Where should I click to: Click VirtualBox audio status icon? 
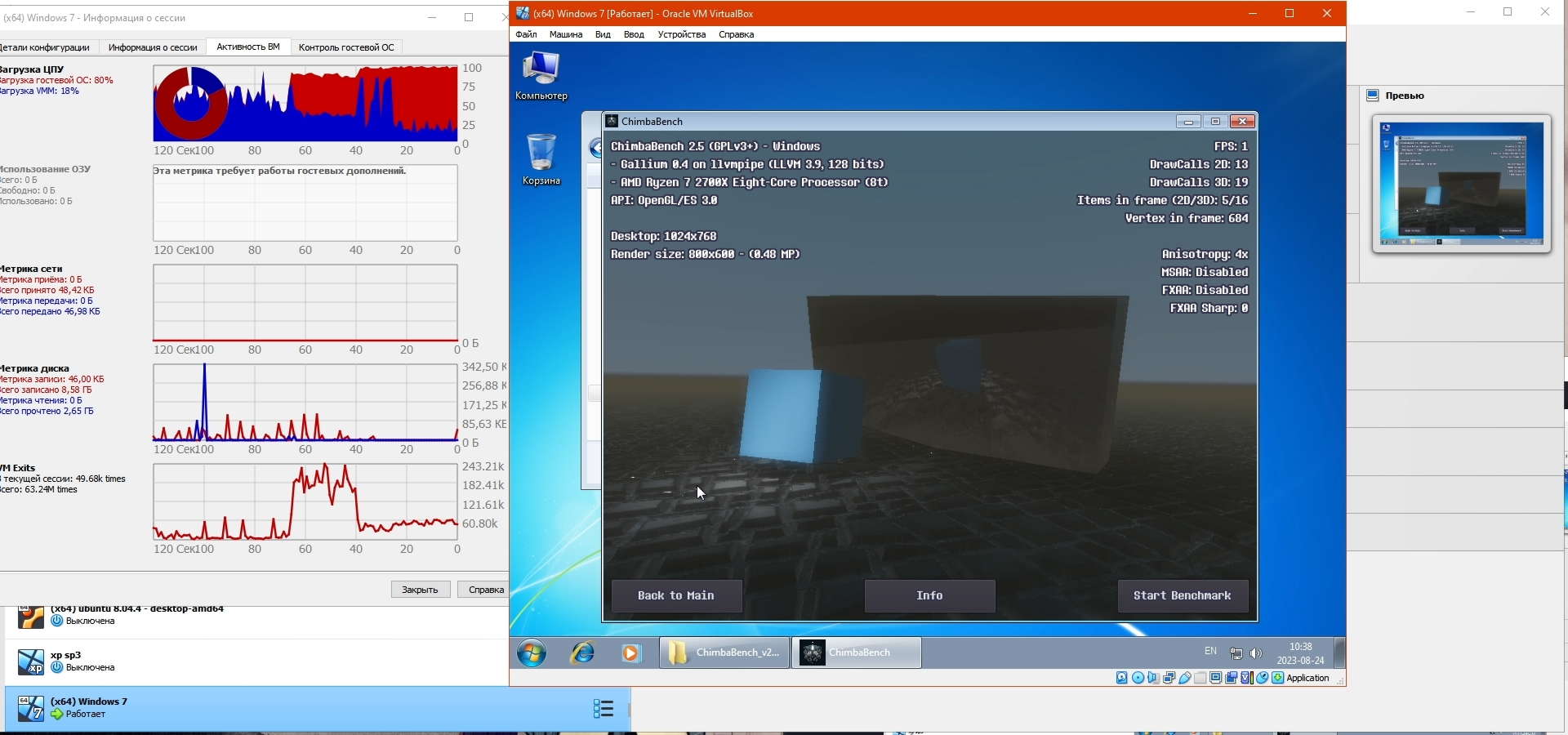(x=1153, y=678)
